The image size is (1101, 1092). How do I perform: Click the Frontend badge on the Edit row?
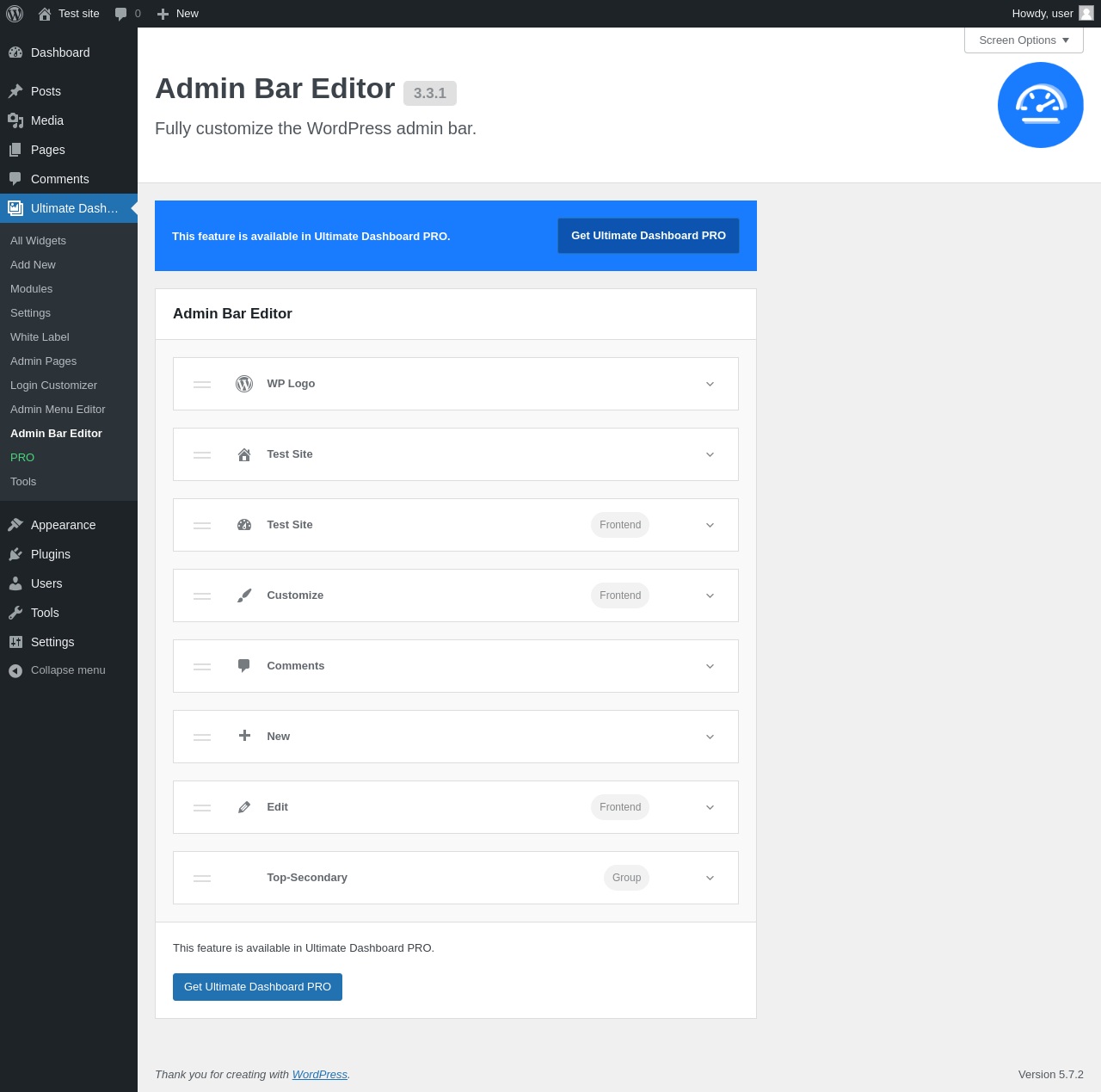620,807
